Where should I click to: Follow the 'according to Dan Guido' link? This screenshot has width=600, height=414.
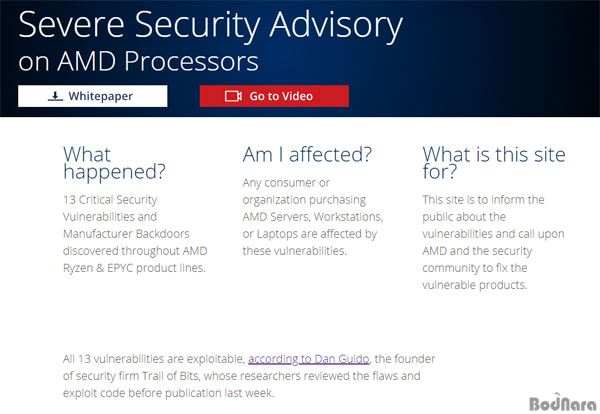[x=308, y=359]
